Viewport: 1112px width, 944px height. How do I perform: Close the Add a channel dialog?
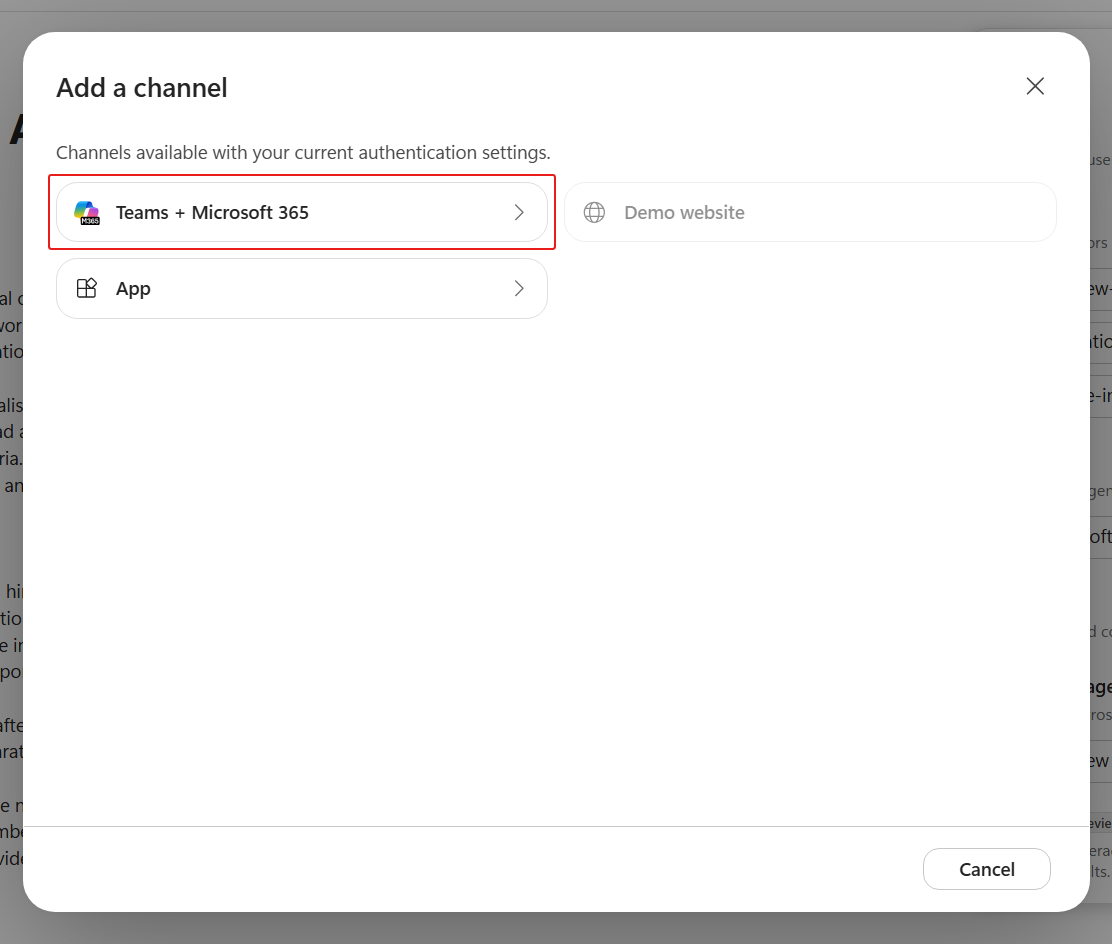(1035, 87)
